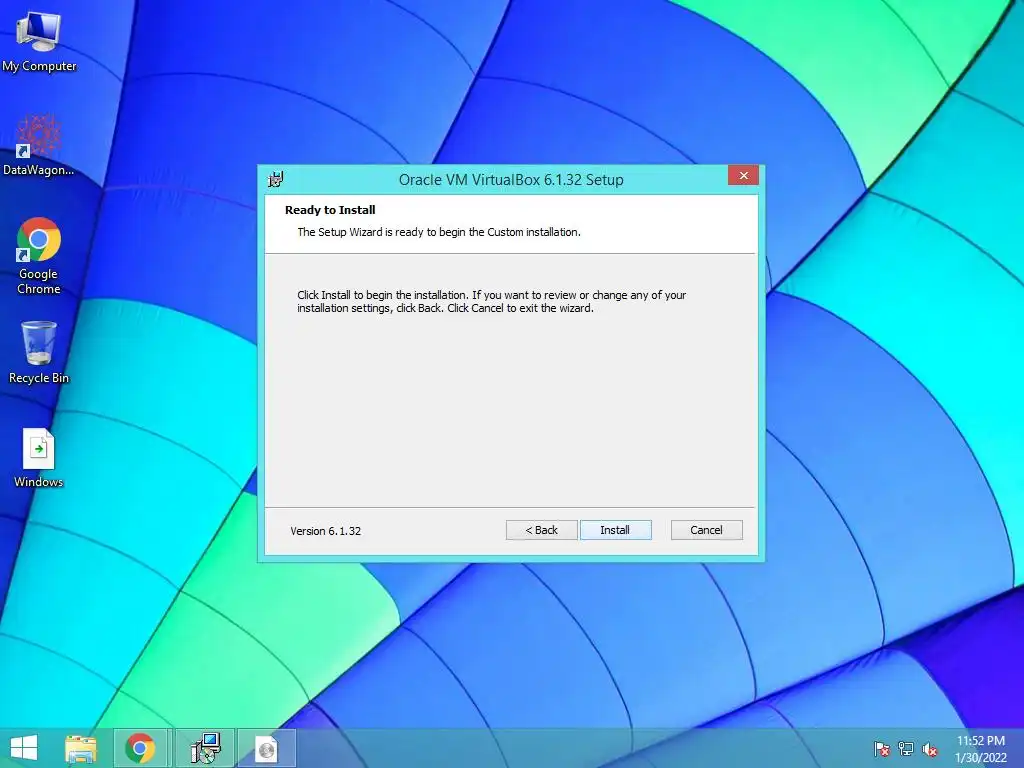This screenshot has height=768, width=1024.
Task: Close the VirtualBox Setup dialog
Action: click(x=743, y=176)
